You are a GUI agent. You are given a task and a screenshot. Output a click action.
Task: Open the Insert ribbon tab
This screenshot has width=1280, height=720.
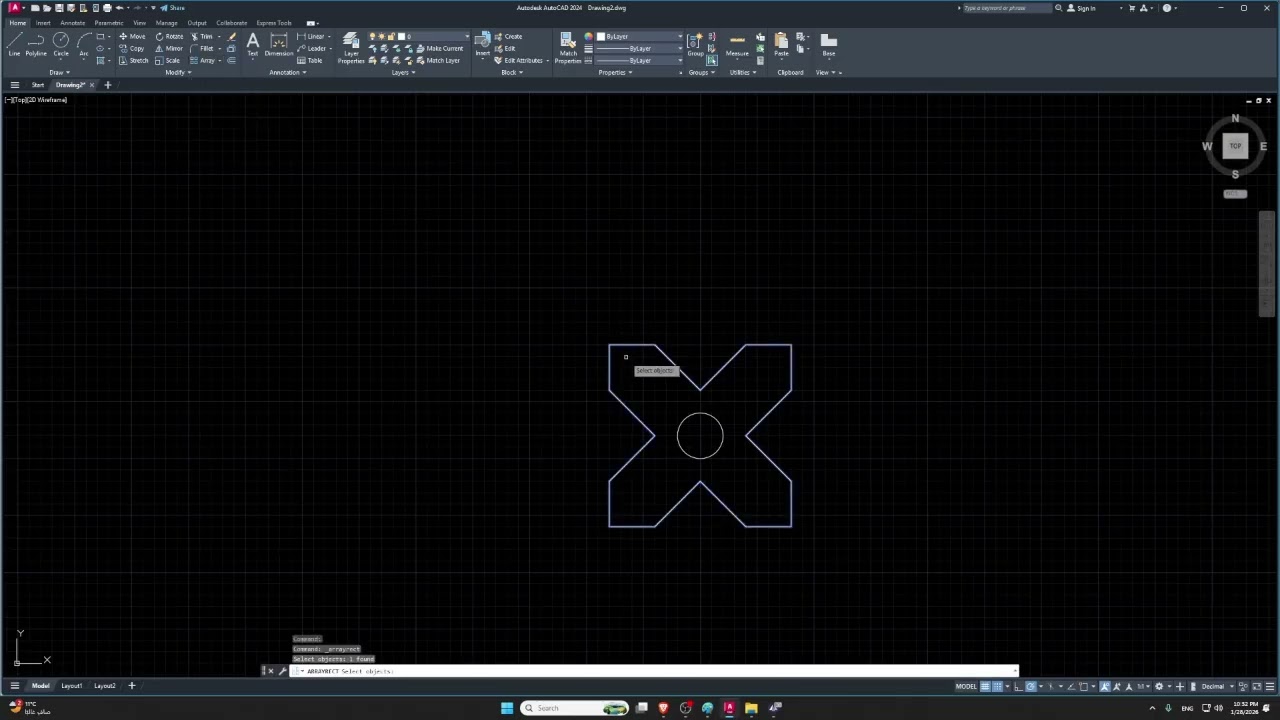(43, 23)
